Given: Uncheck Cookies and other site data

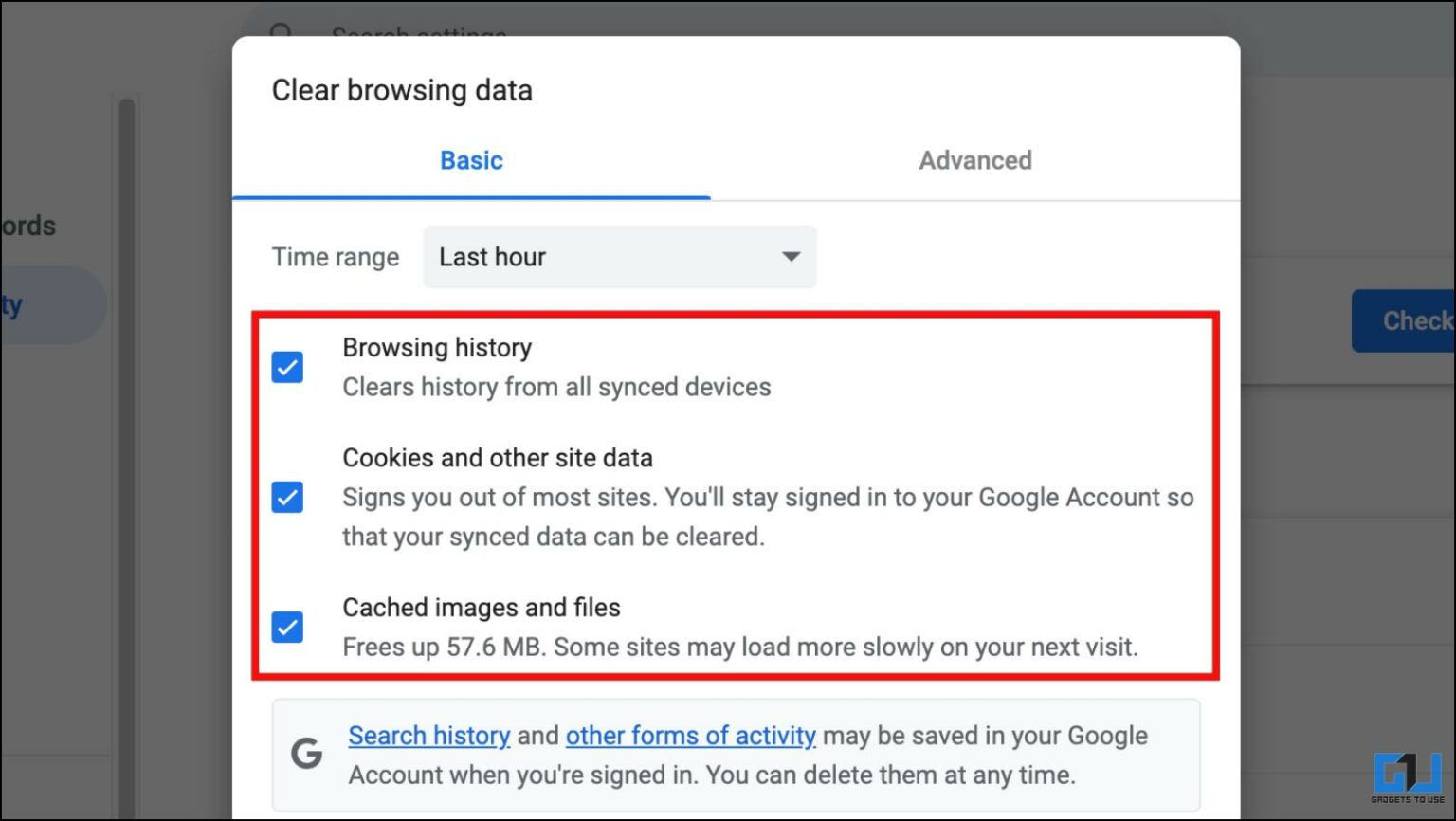Looking at the screenshot, I should (x=287, y=497).
